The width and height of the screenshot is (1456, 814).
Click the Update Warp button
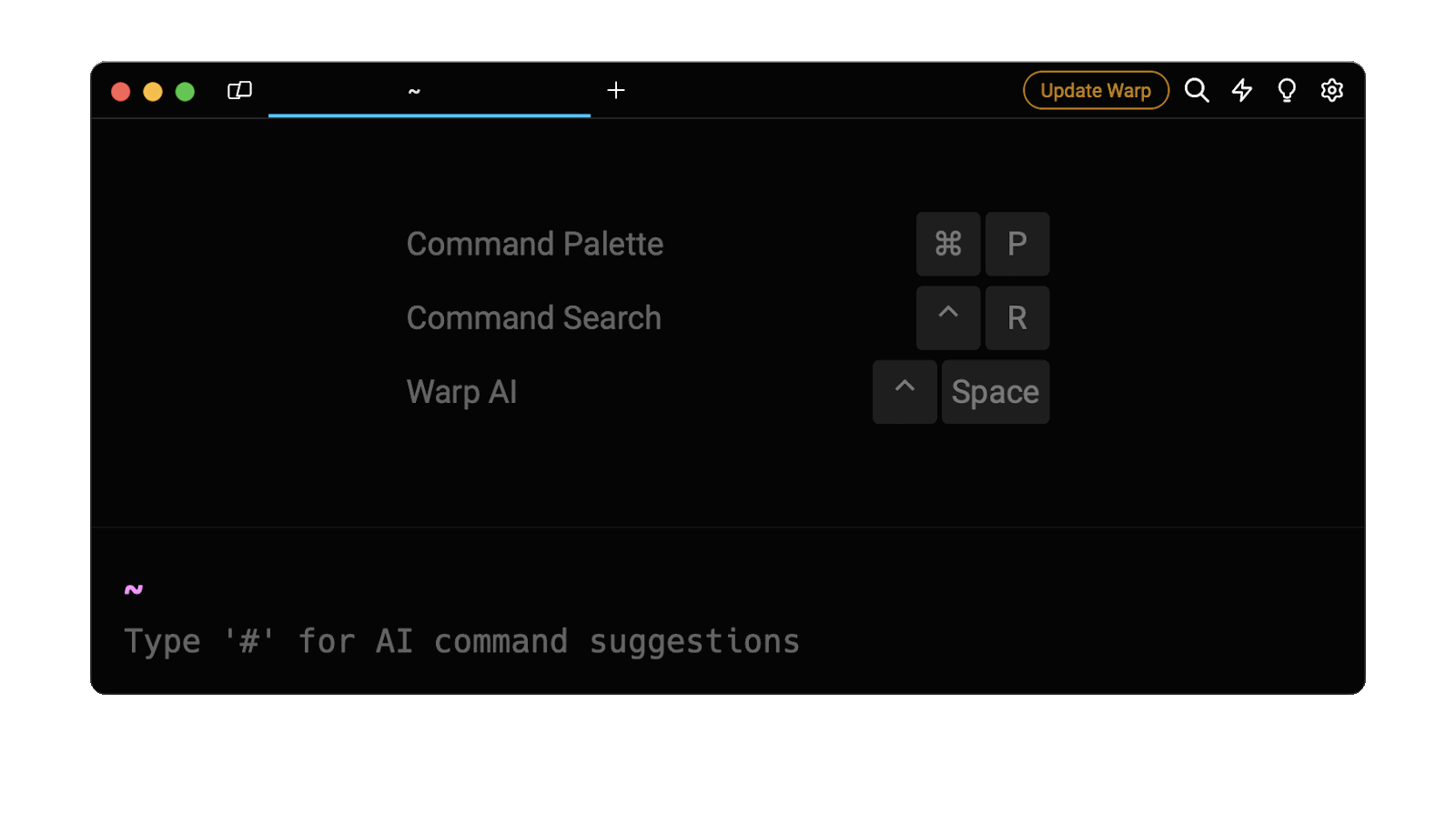point(1096,90)
